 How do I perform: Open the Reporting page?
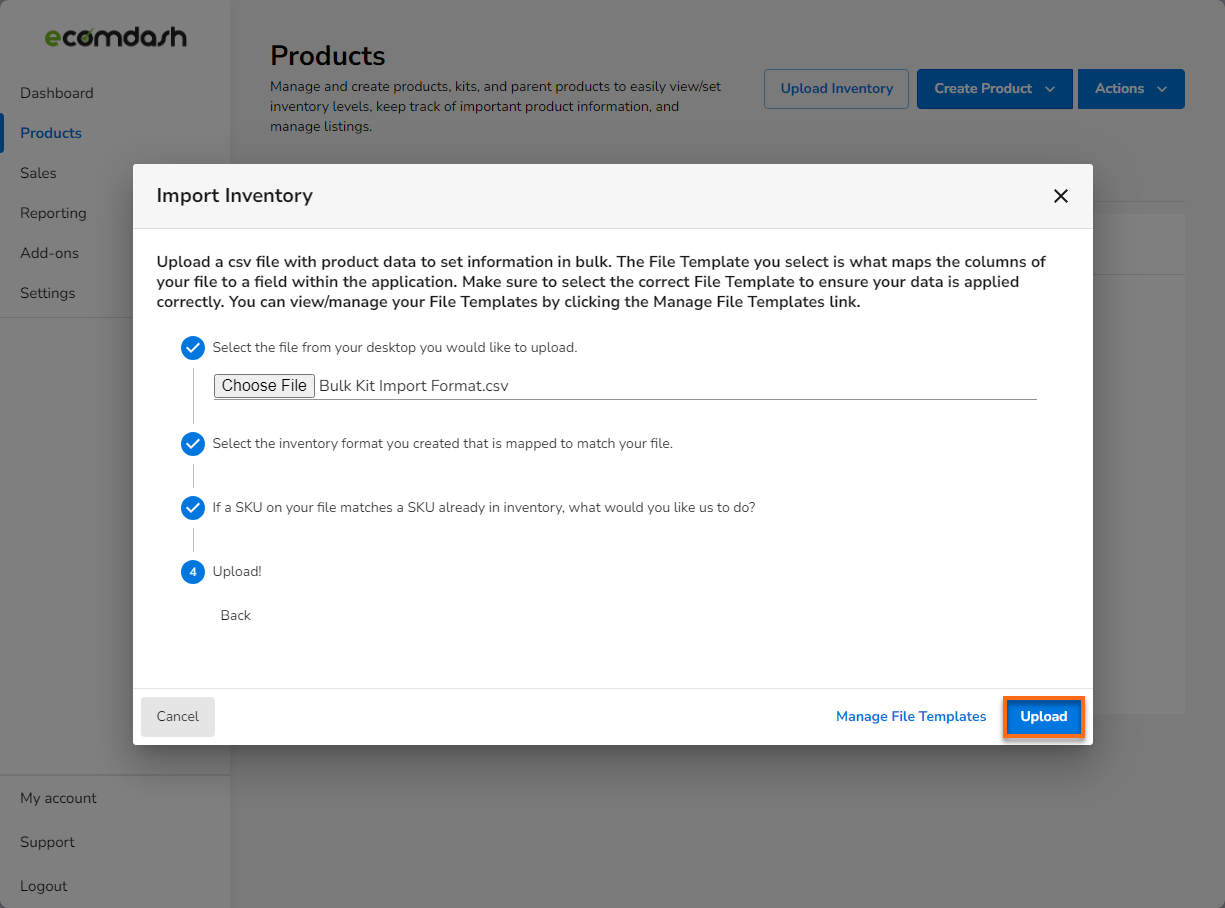click(x=53, y=213)
